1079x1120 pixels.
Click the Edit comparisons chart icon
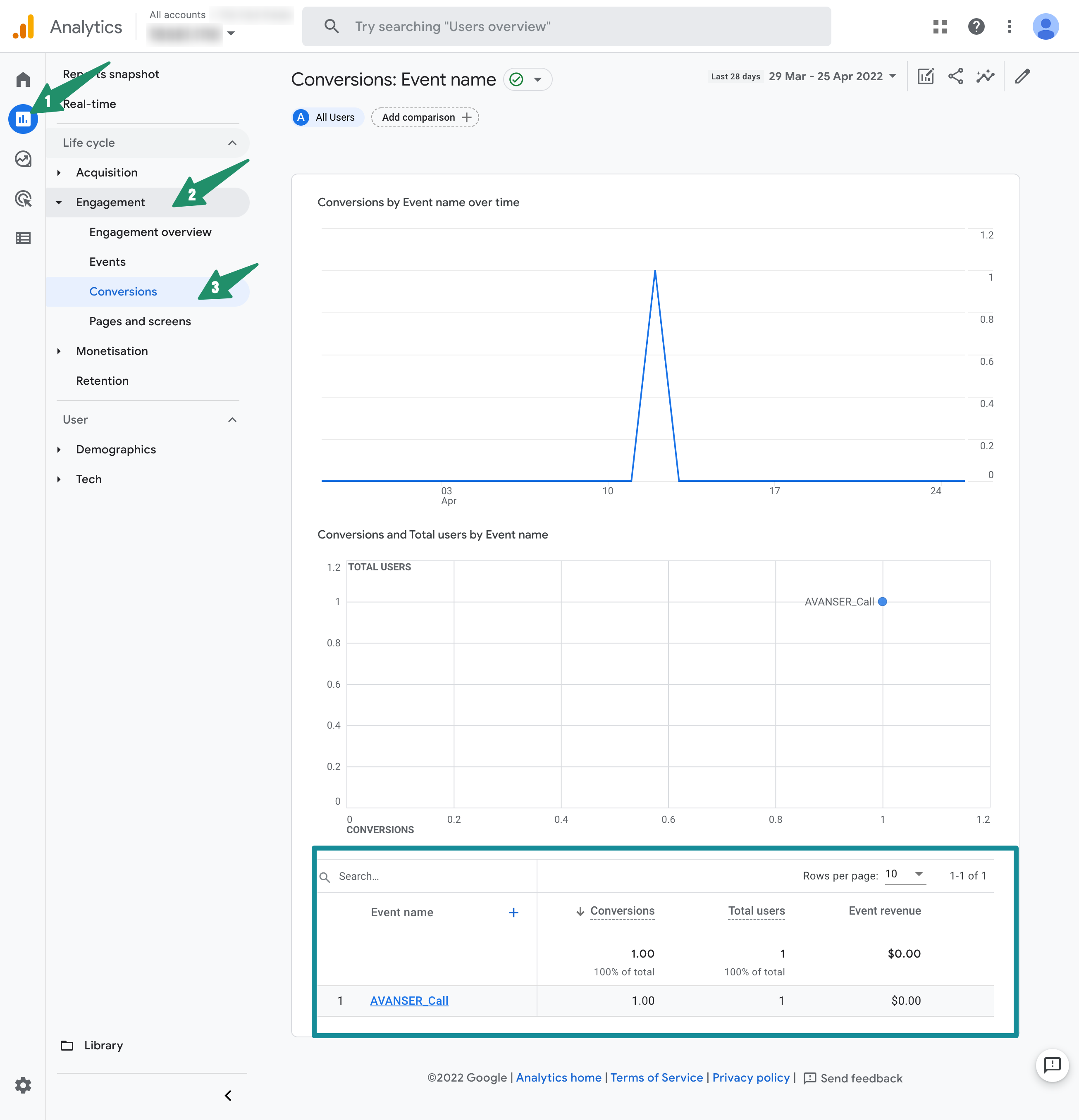pyautogui.click(x=925, y=76)
